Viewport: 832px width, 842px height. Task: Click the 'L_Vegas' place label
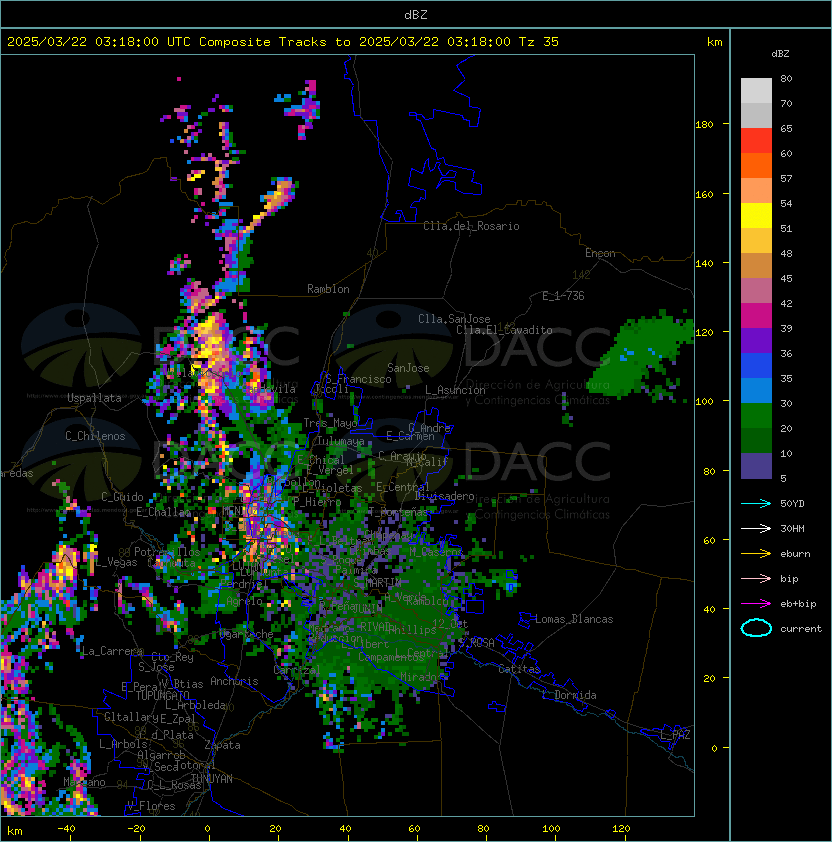point(116,562)
